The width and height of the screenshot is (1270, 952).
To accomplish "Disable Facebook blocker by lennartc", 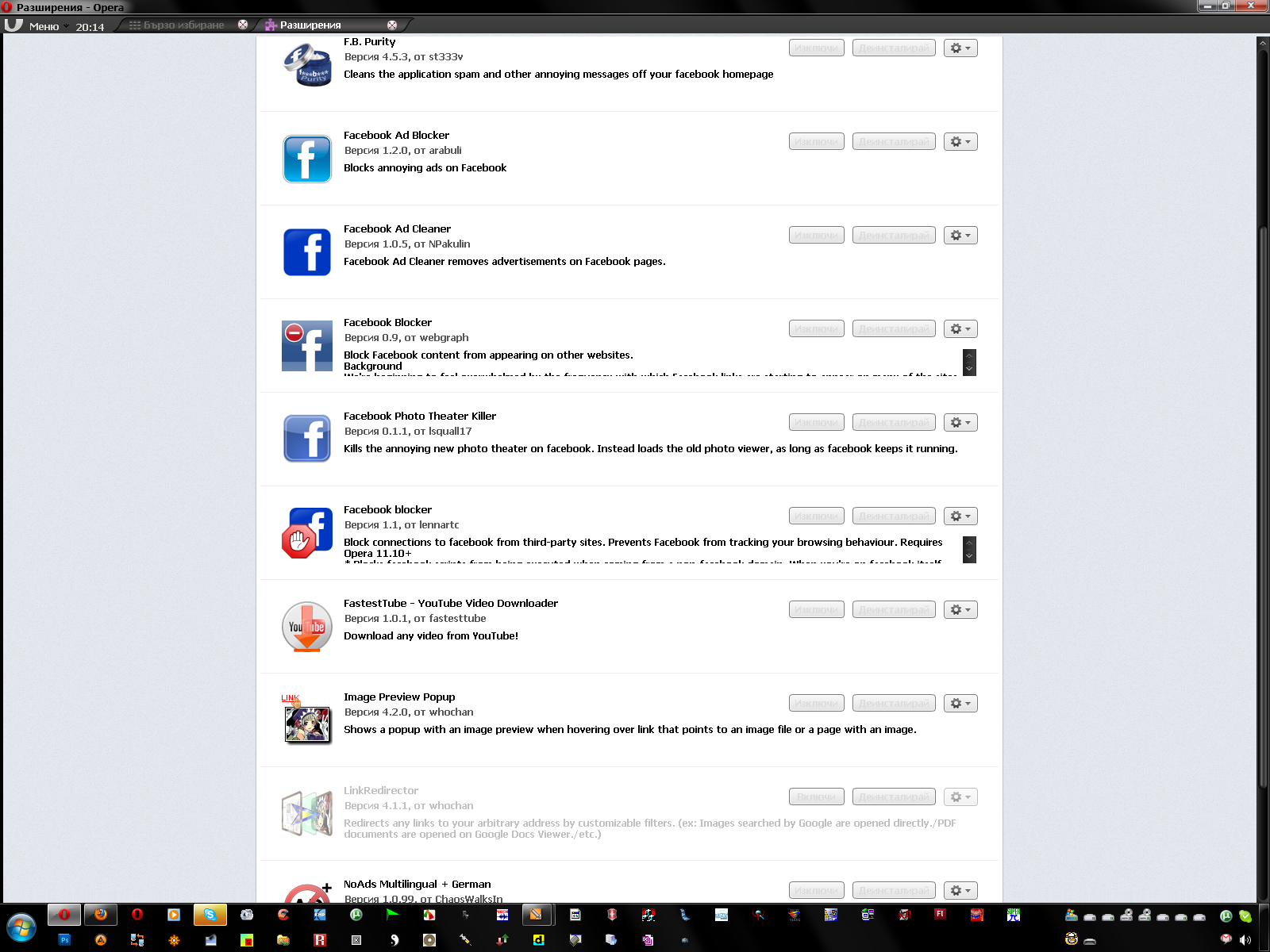I will pyautogui.click(x=817, y=516).
